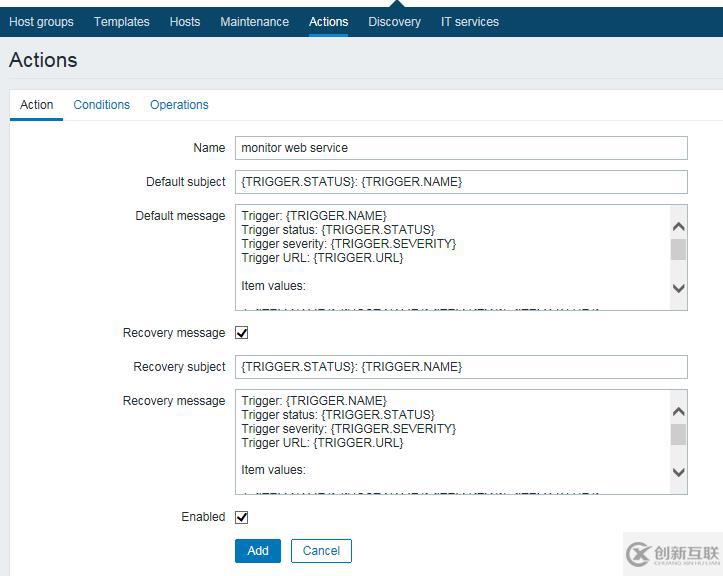Switch to the Operations tab
Image resolution: width=723 pixels, height=576 pixels.
(x=179, y=105)
